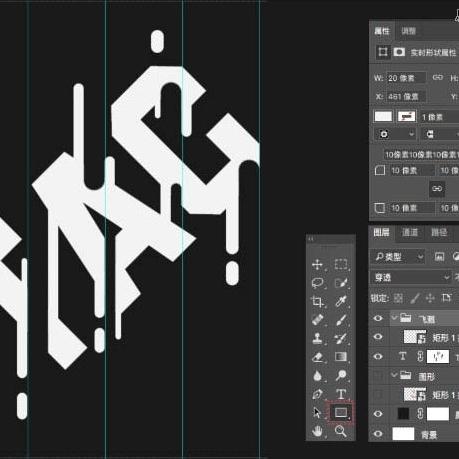Hide the 飞溅 layer group
The width and height of the screenshot is (459, 459).
[x=378, y=318]
